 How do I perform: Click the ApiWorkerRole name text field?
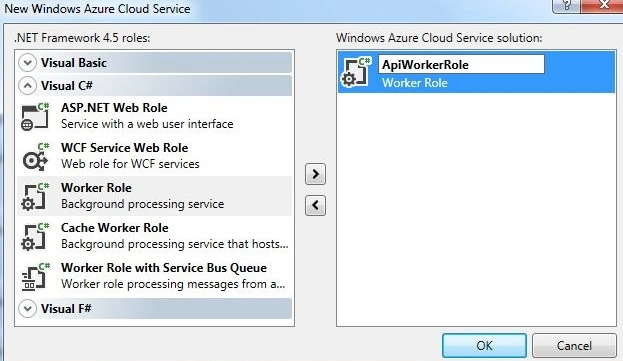click(x=461, y=64)
